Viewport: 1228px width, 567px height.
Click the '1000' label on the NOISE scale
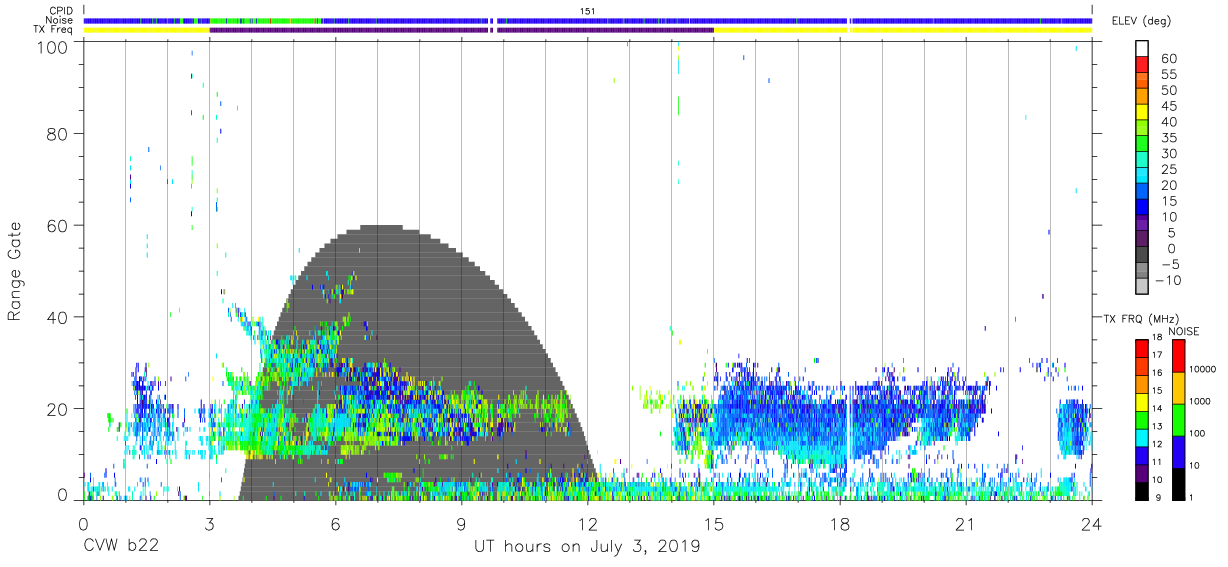(x=1201, y=402)
